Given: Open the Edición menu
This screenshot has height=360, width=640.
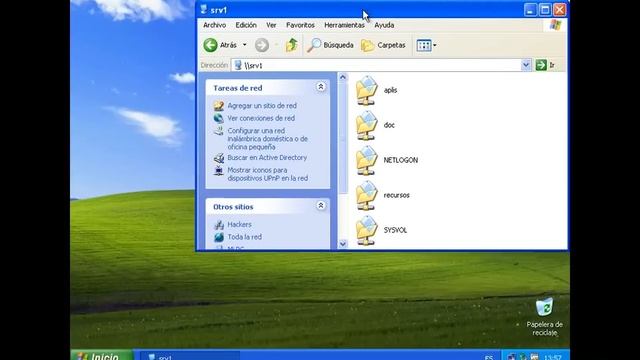Looking at the screenshot, I should 246,25.
